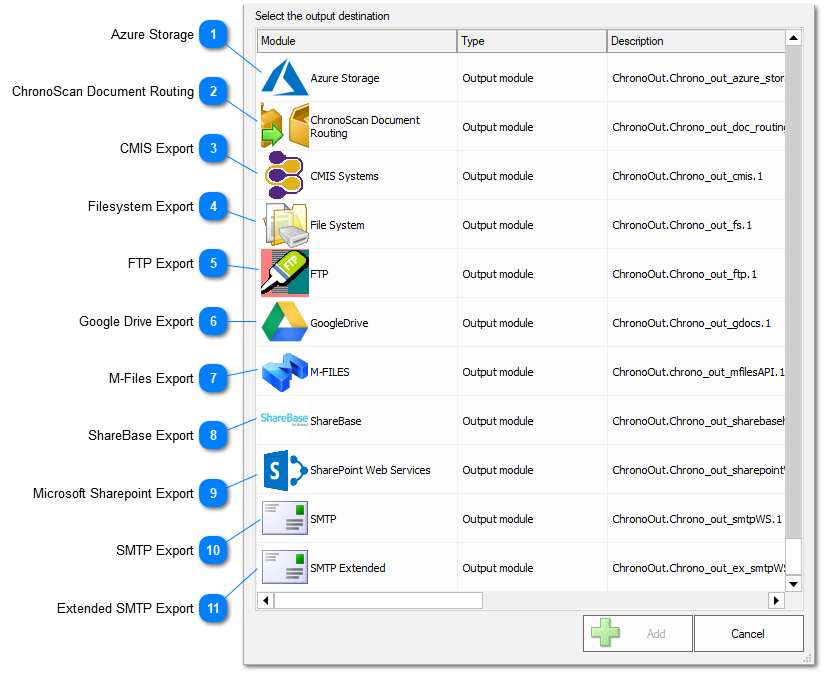Click the ChronoScan Document Routing icon
The image size is (824, 674).
click(x=285, y=126)
